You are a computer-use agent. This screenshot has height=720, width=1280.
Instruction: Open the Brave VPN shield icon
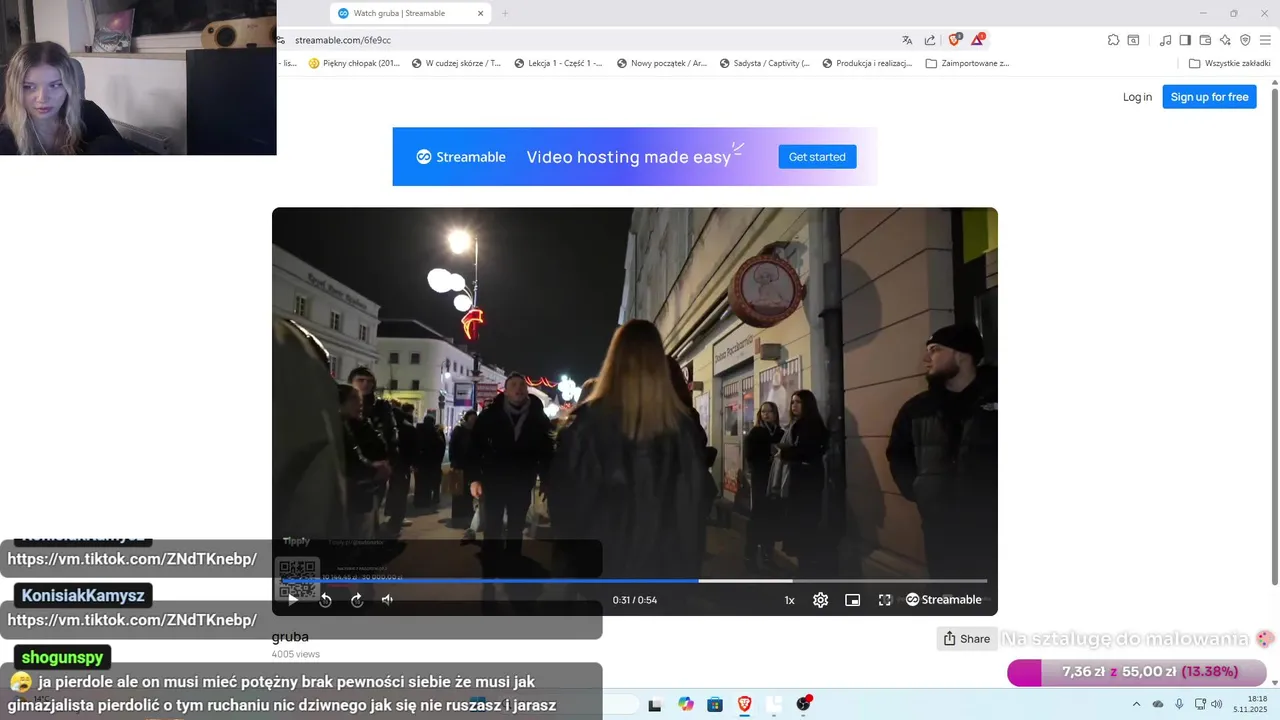tap(1245, 40)
